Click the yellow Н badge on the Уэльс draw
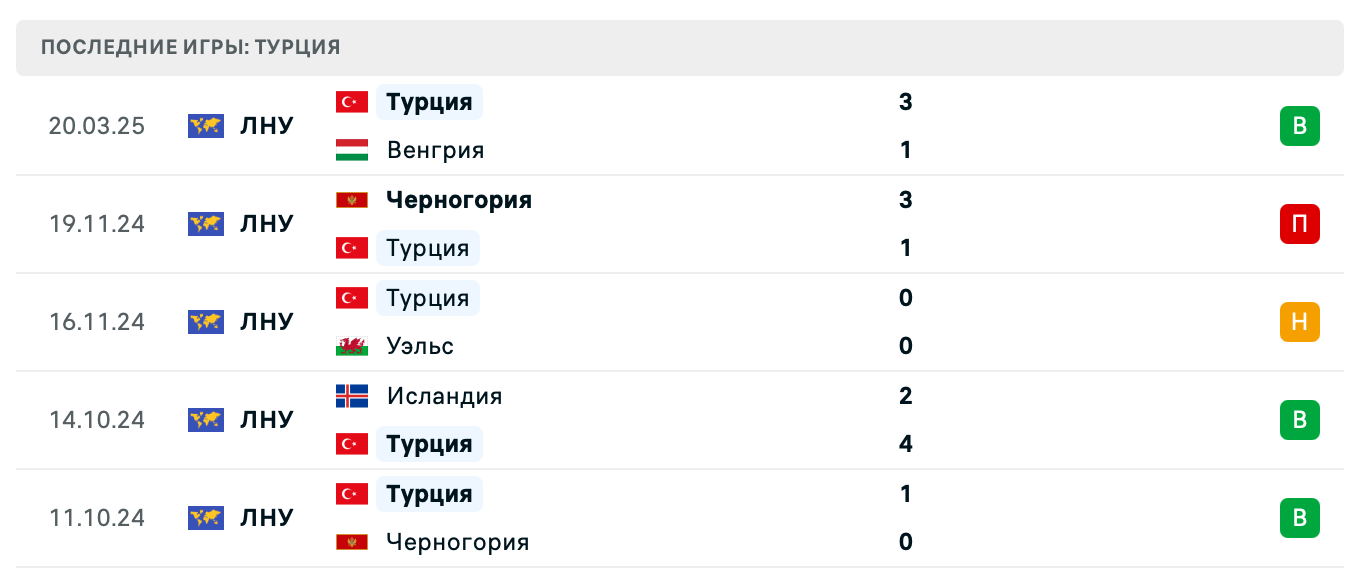Image resolution: width=1360 pixels, height=584 pixels. coord(1299,322)
